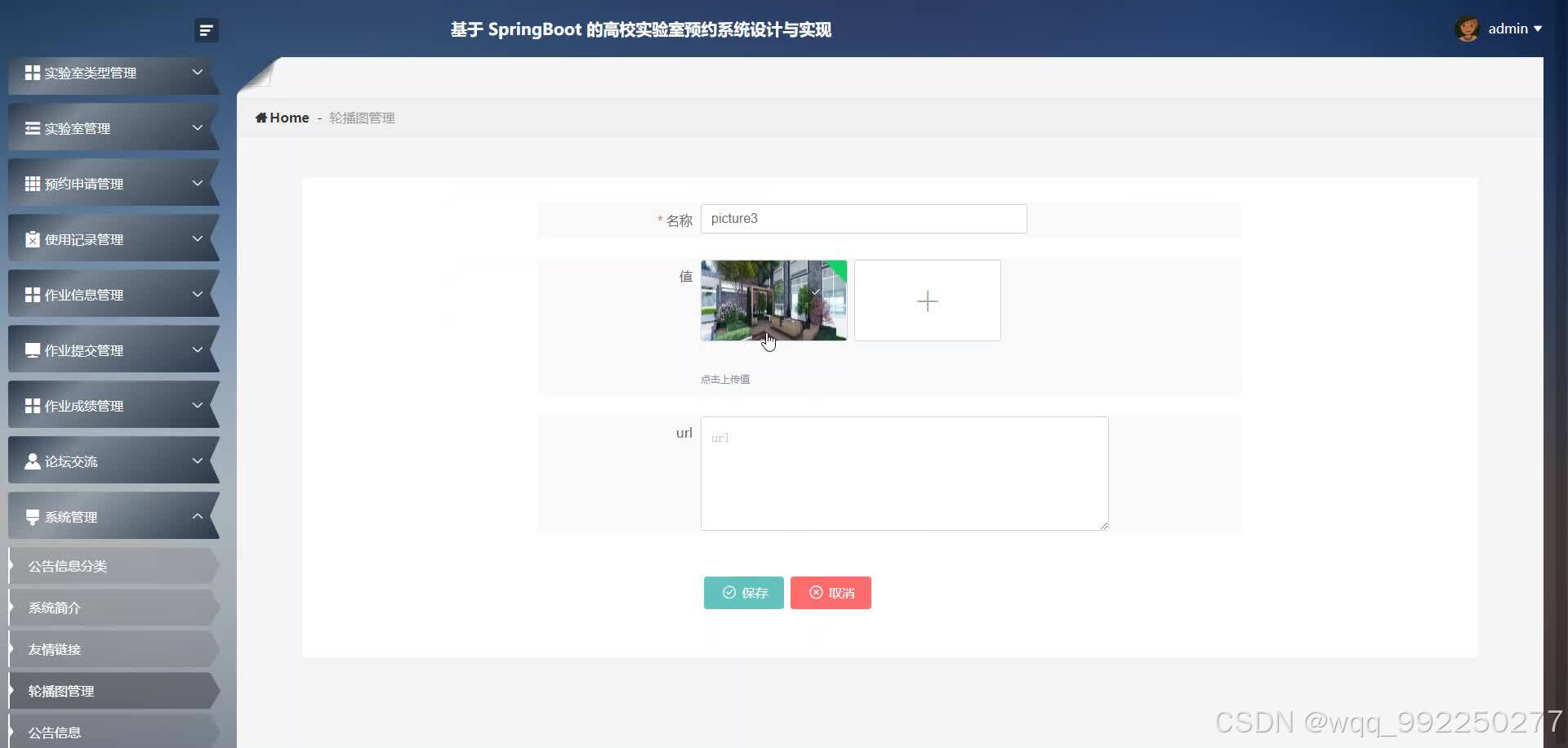Click the 值 field label
1568x748 pixels.
click(x=686, y=277)
